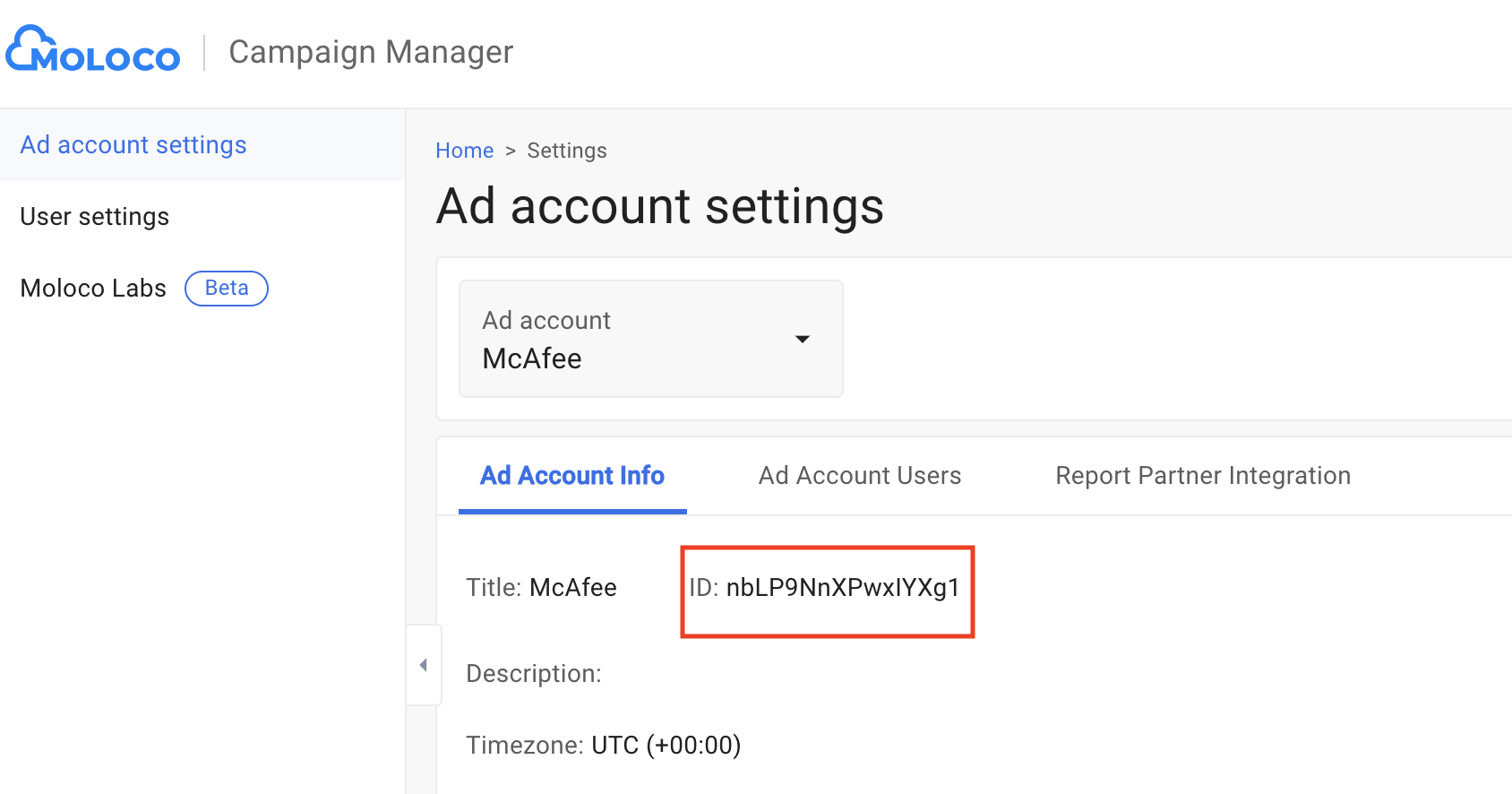
Task: Click the Description label
Action: (x=534, y=674)
